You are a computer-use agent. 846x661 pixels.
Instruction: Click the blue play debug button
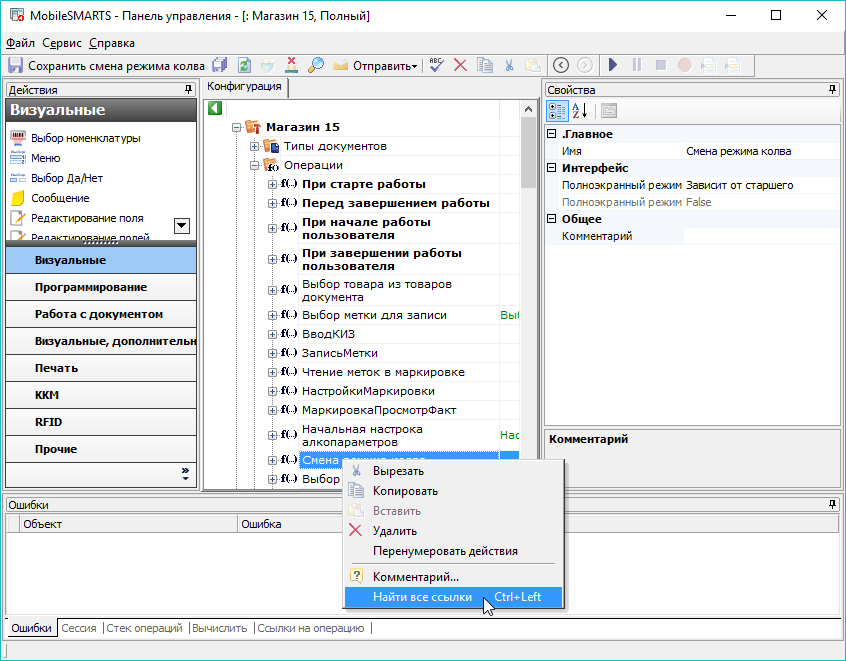click(x=612, y=65)
